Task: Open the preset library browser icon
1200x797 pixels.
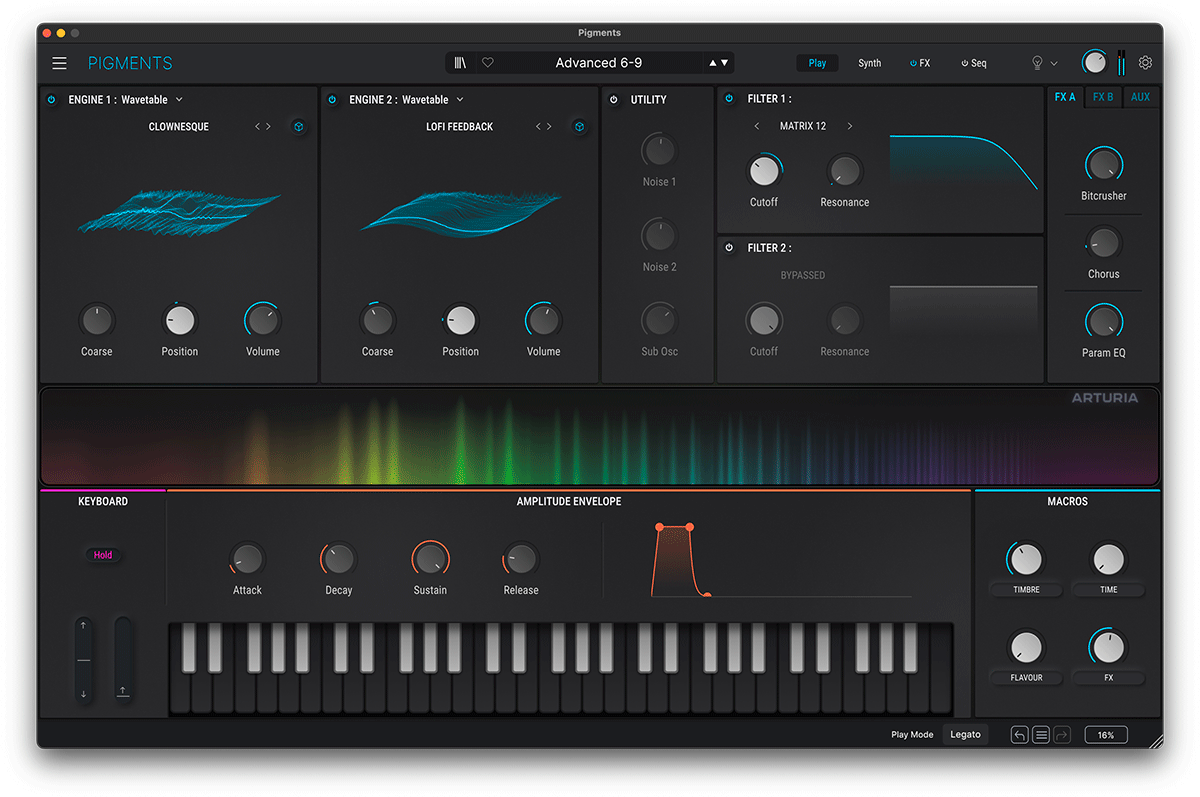Action: click(460, 63)
